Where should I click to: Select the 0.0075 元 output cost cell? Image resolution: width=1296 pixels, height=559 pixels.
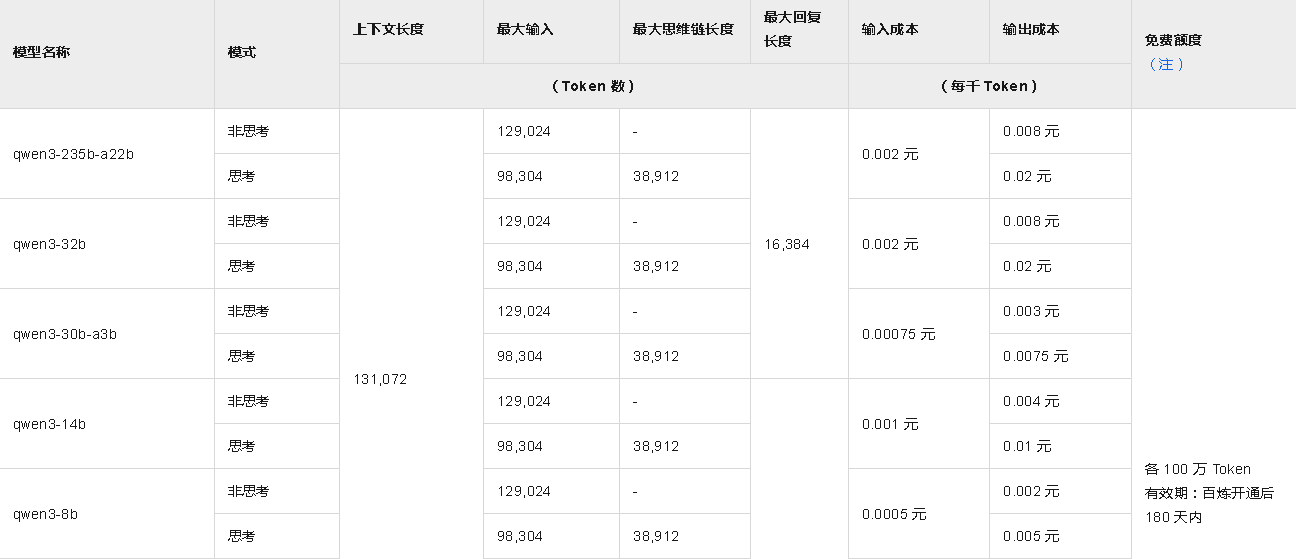(1035, 356)
